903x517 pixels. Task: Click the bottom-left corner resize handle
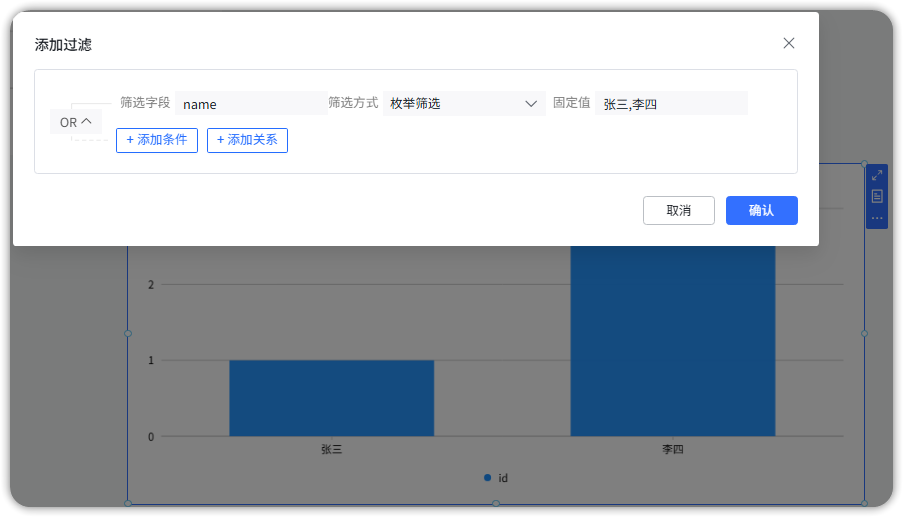pyautogui.click(x=128, y=504)
